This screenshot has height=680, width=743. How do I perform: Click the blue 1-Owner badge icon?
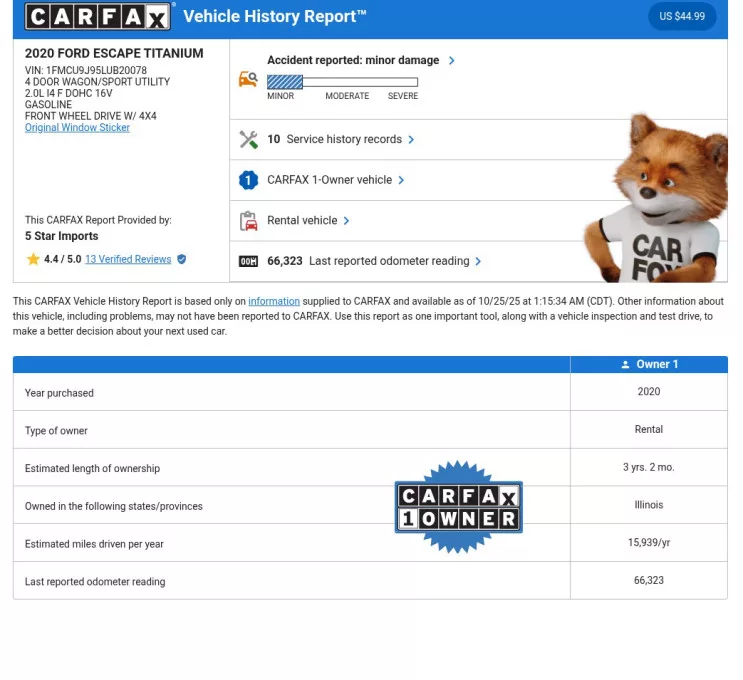click(248, 181)
